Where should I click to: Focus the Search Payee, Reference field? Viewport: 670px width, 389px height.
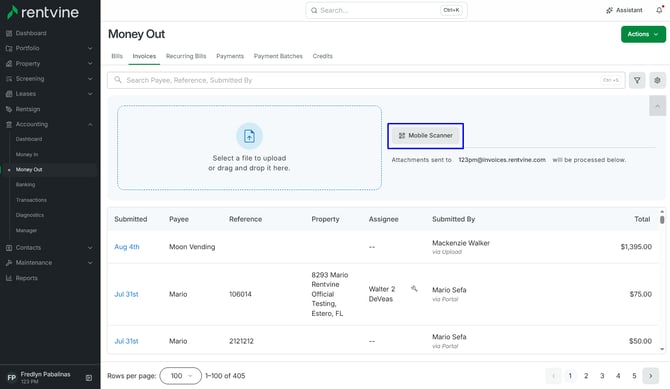tap(366, 80)
